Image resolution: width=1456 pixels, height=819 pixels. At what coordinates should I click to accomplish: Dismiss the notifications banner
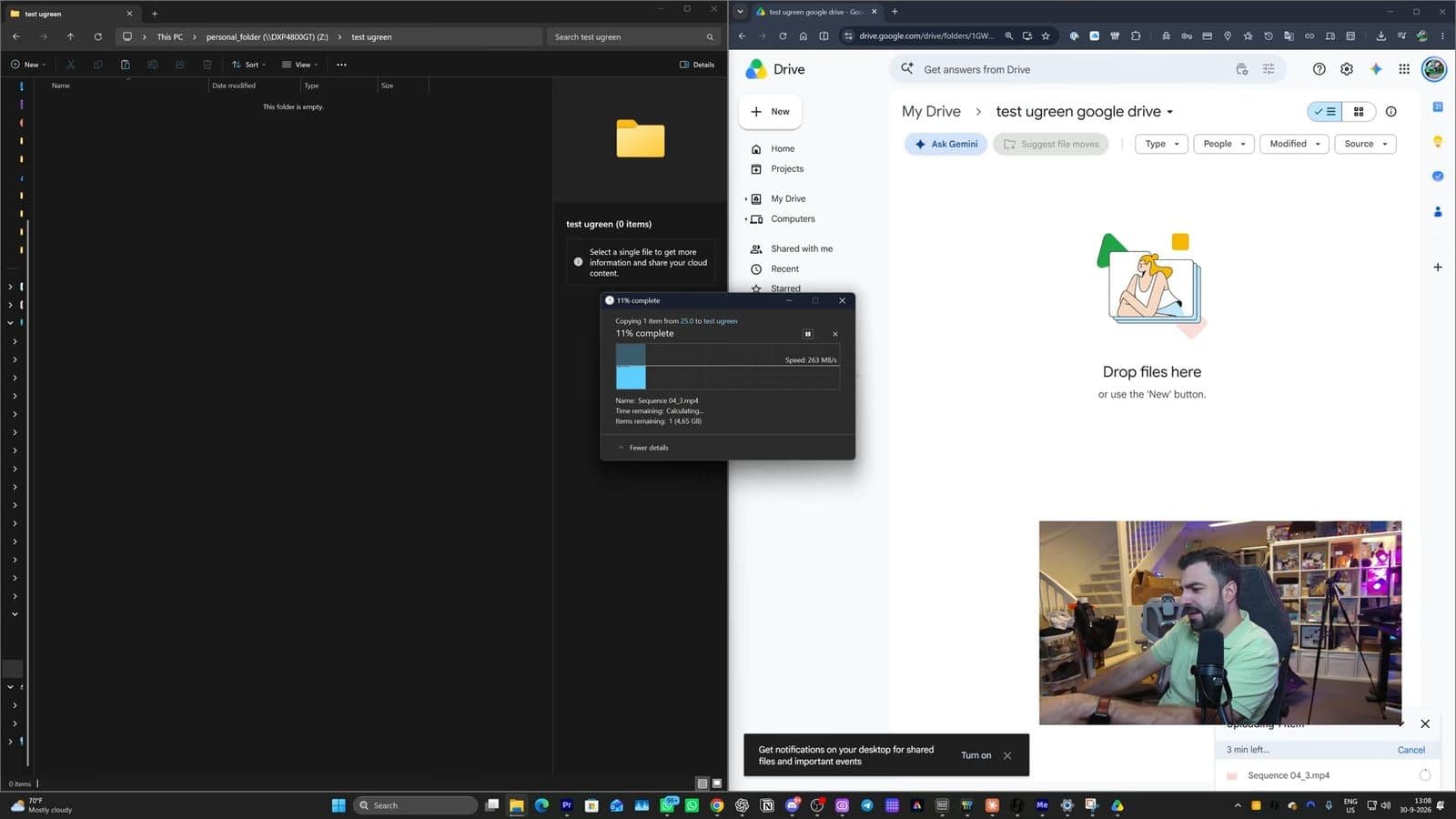point(1007,755)
